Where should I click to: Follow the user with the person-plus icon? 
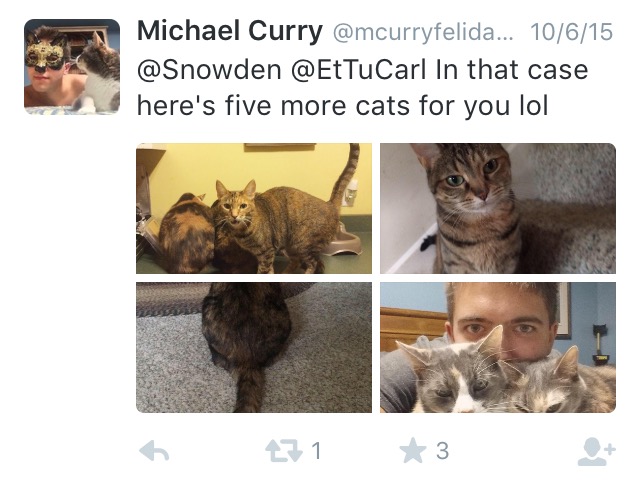[596, 452]
